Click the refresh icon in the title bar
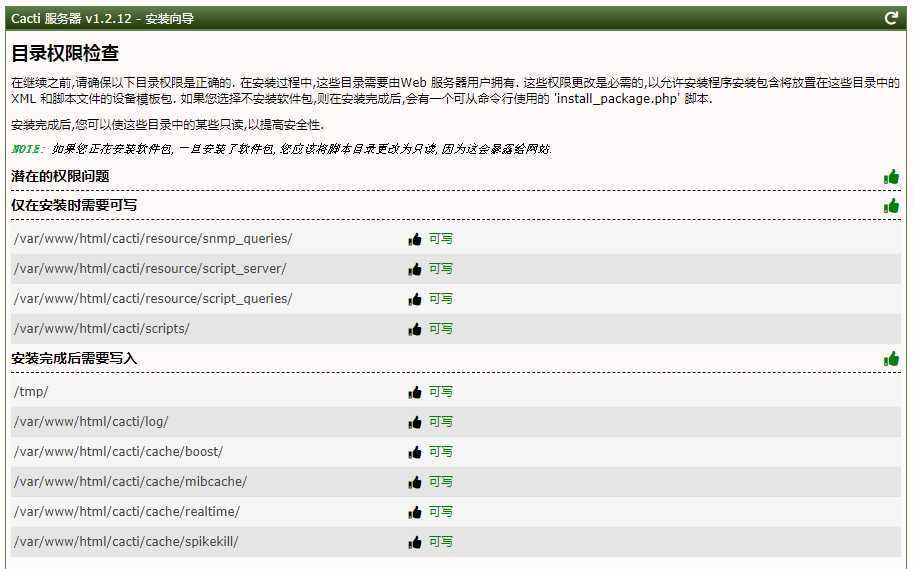This screenshot has width=913, height=569. 891,18
